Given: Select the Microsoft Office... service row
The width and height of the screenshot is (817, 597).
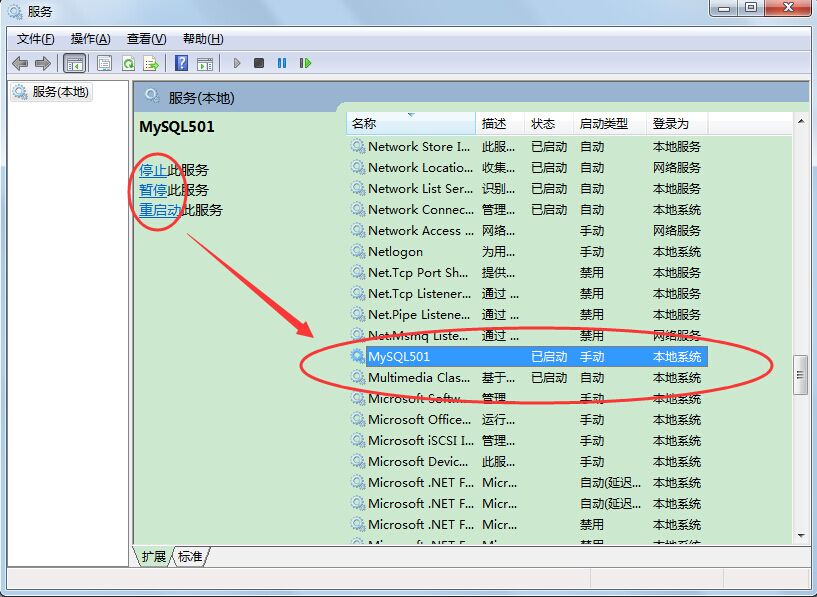Looking at the screenshot, I should (x=529, y=420).
